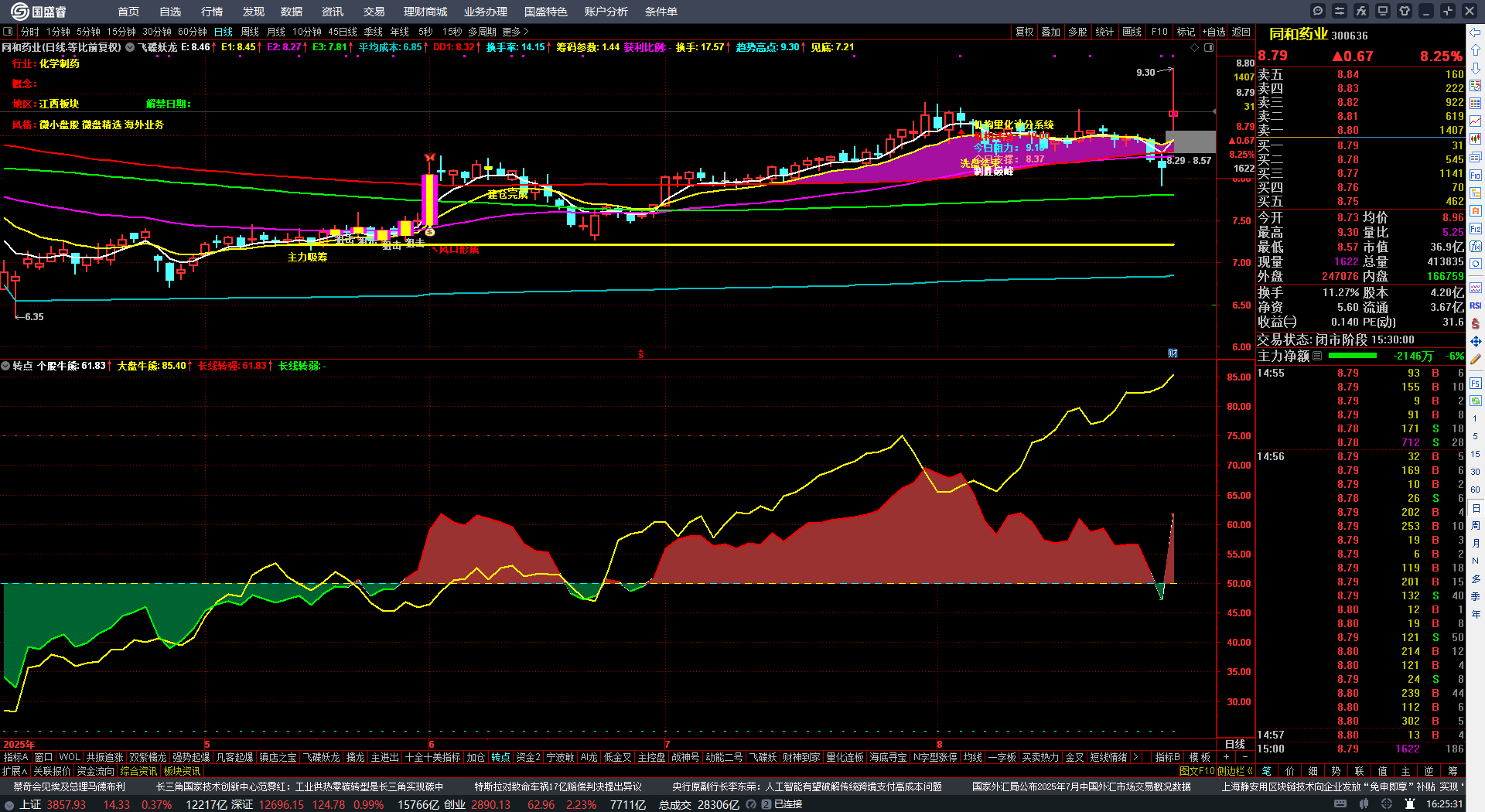Toggle the circle icon beside 转点 indicator label
This screenshot has width=1485, height=812.
click(5, 366)
